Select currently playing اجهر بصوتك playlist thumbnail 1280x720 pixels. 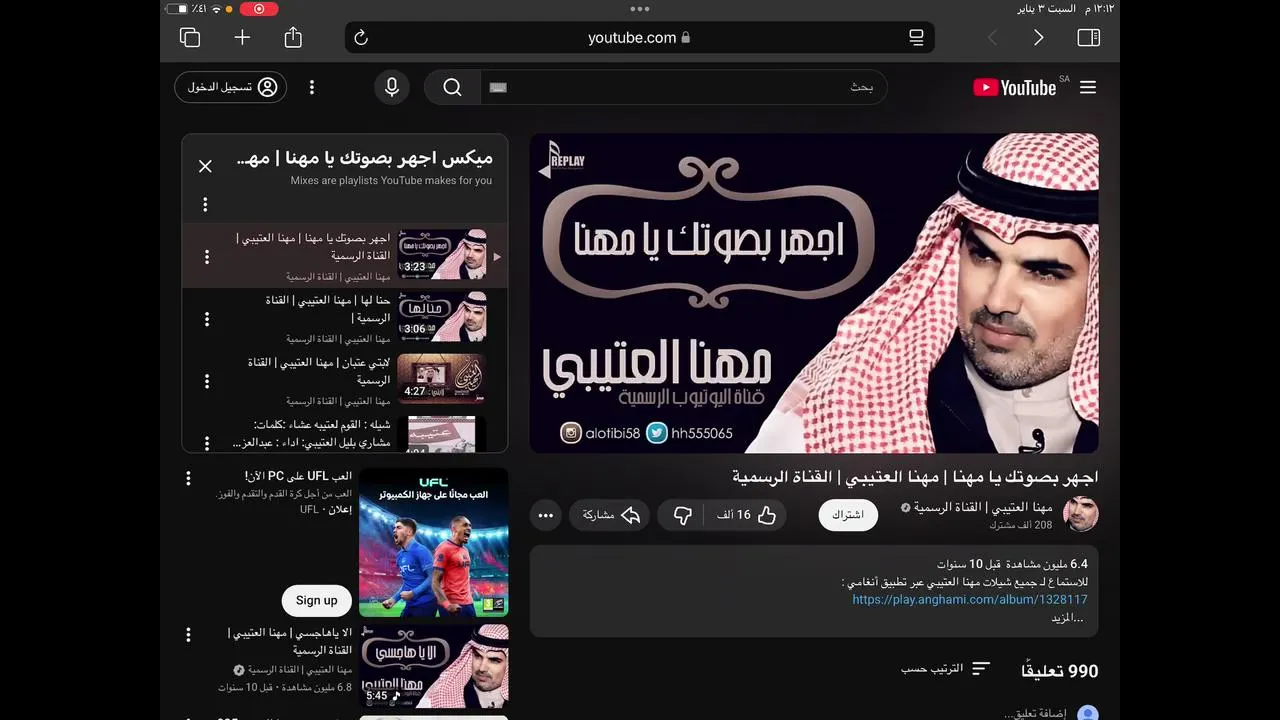pyautogui.click(x=442, y=254)
